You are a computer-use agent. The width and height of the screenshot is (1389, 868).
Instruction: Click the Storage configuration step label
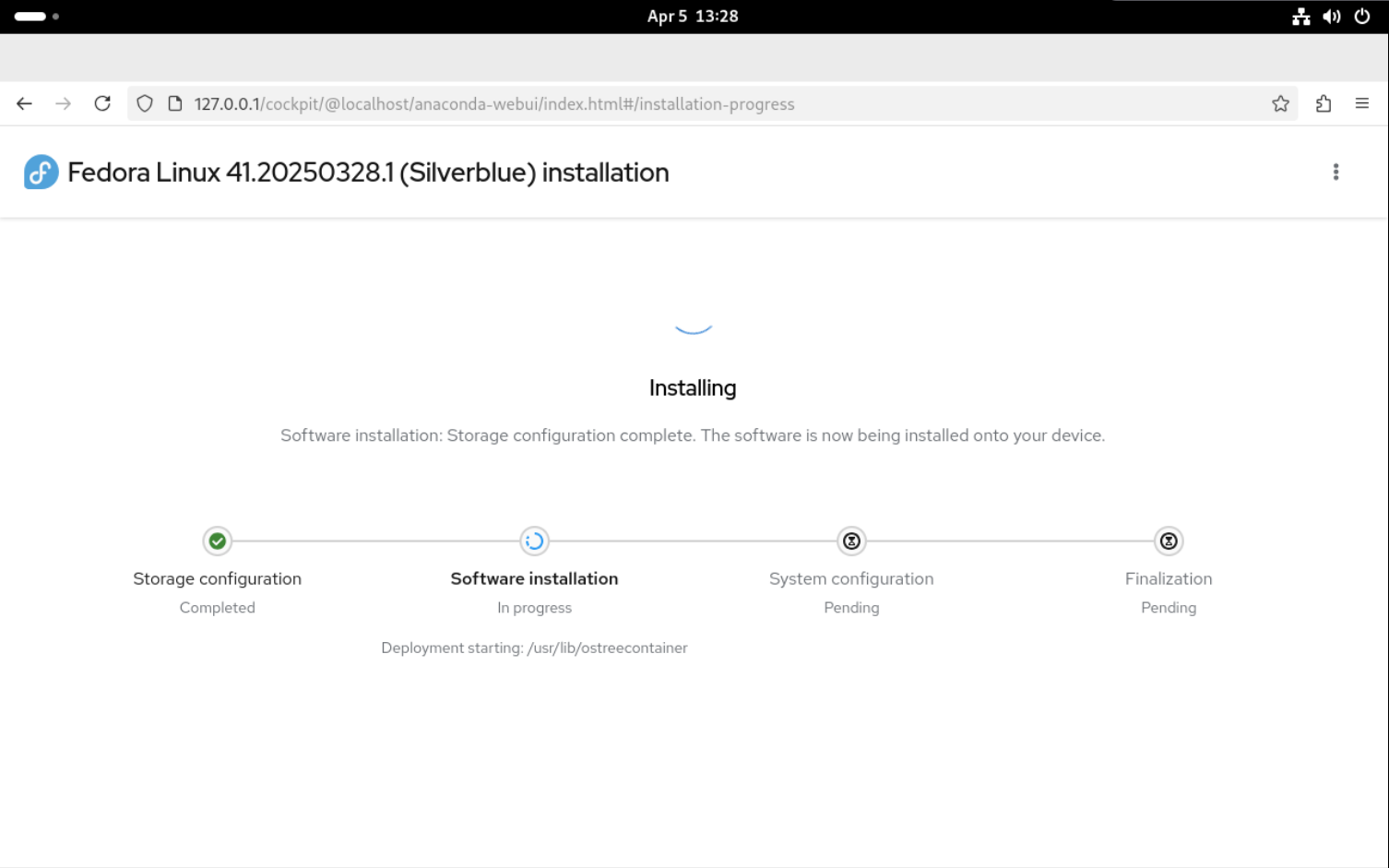[218, 579]
